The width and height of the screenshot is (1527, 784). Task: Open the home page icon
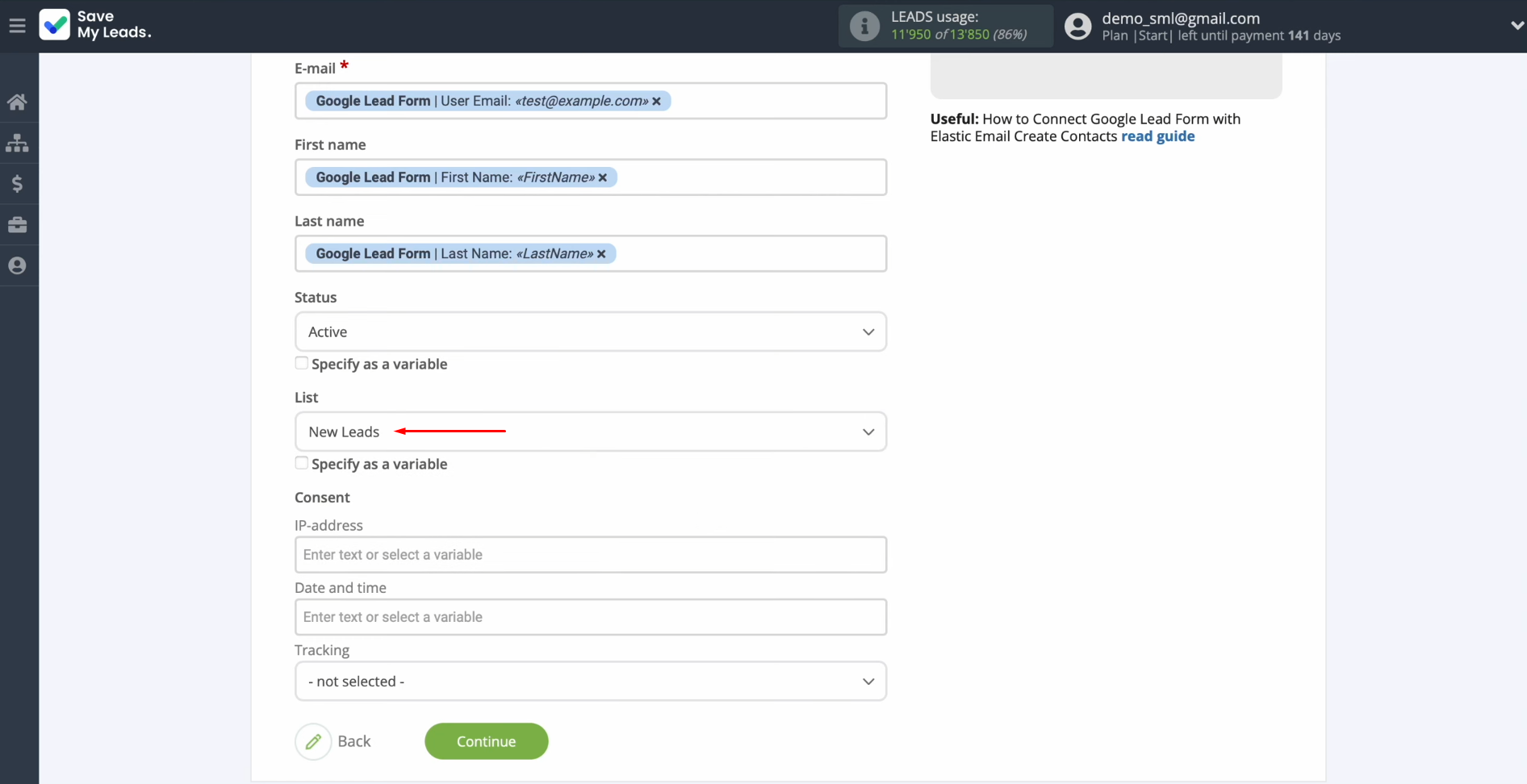[x=17, y=102]
